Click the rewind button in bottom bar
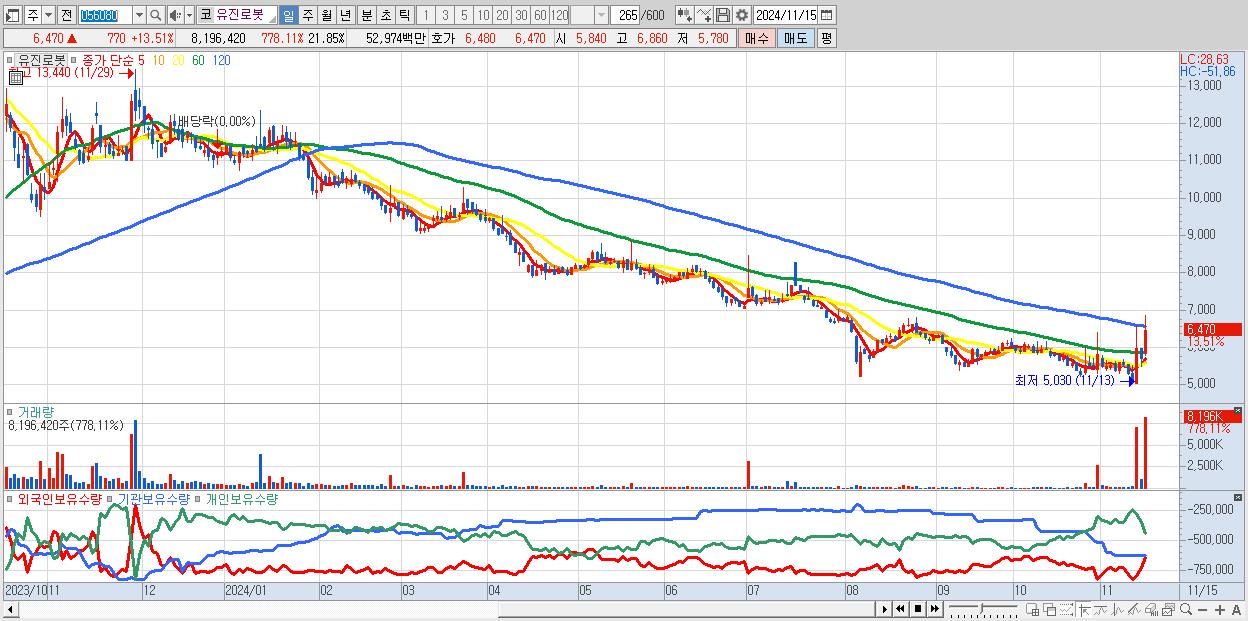1248x621 pixels. click(900, 609)
